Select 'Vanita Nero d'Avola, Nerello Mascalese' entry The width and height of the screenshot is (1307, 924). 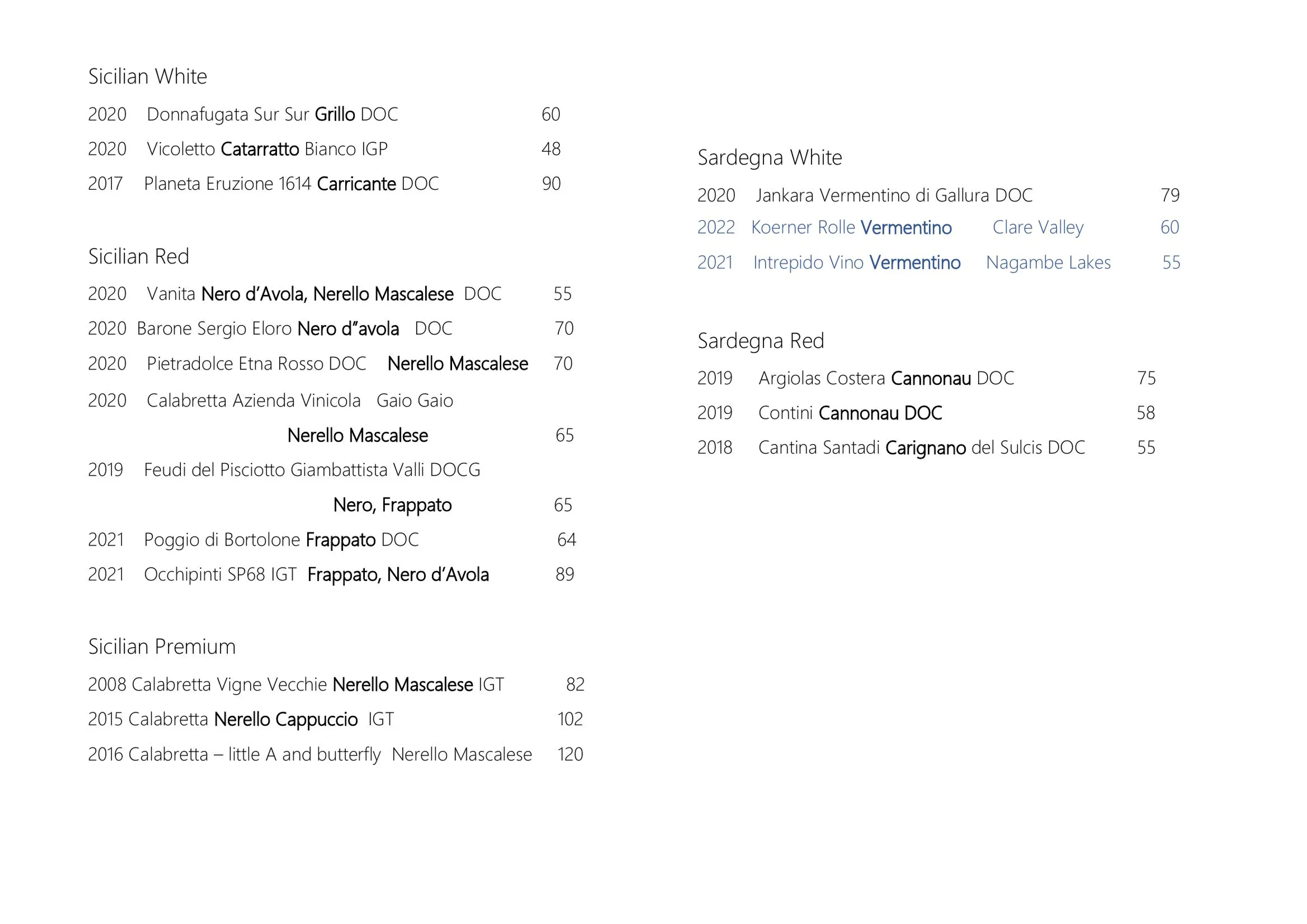tap(300, 294)
